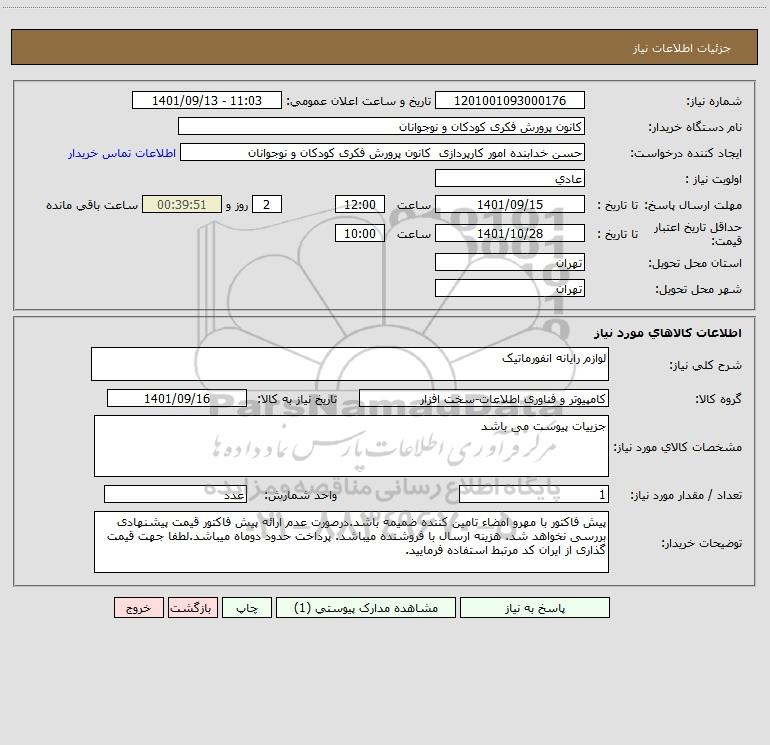Image resolution: width=770 pixels, height=745 pixels.
Task: Click the جزئیات اطلاعات نیاز header title
Action: (x=682, y=48)
